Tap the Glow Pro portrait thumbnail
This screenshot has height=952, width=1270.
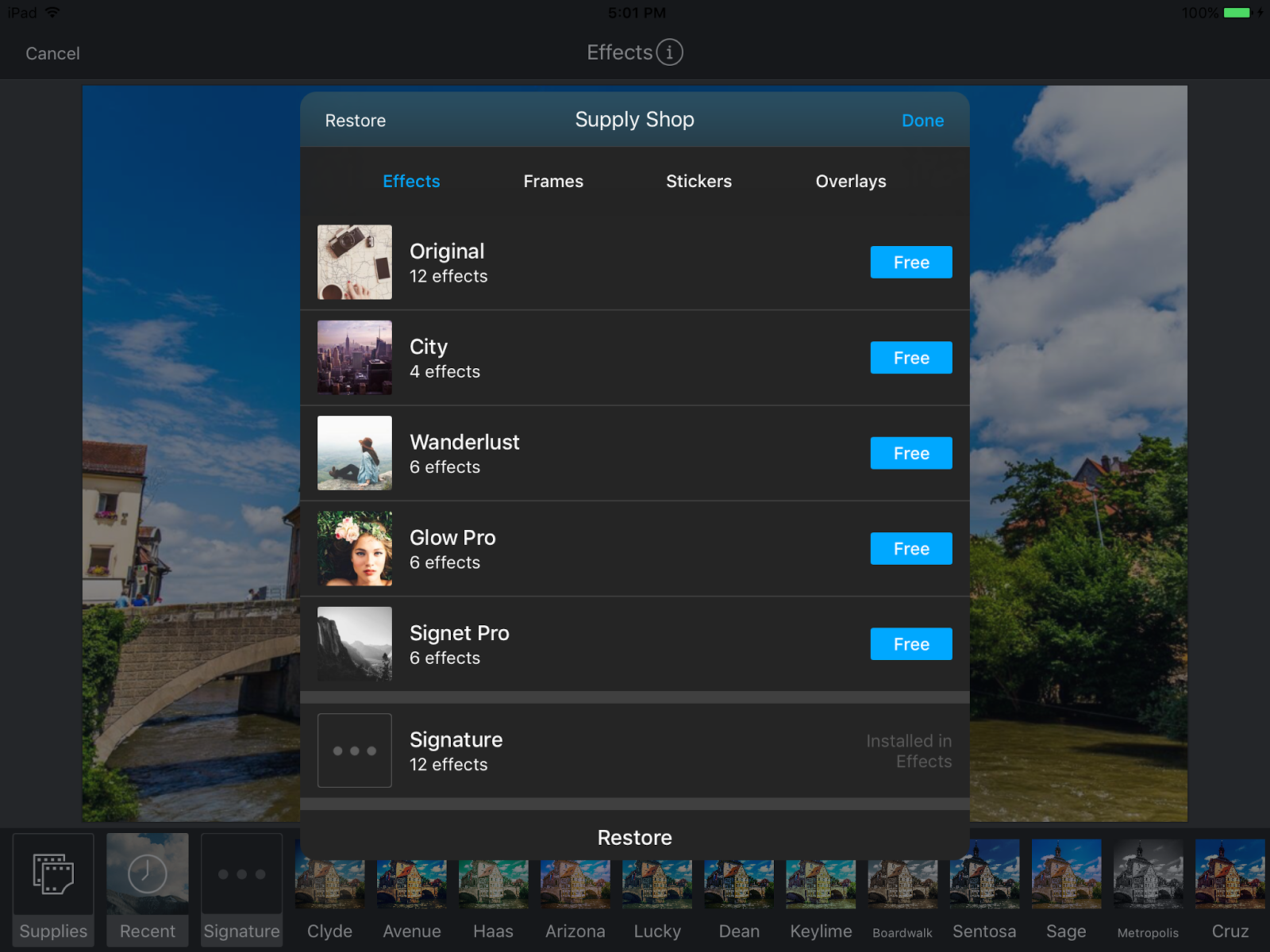354,548
